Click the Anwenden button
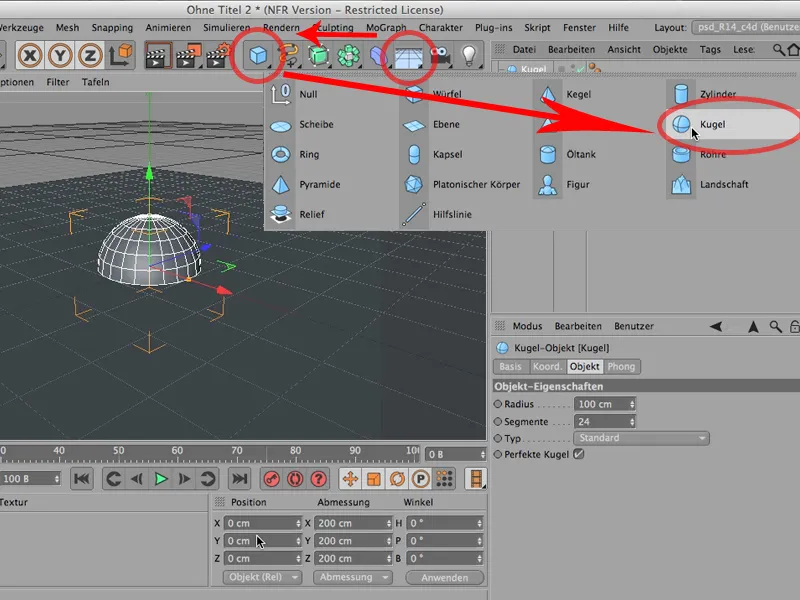This screenshot has height=600, width=800. tap(444, 578)
